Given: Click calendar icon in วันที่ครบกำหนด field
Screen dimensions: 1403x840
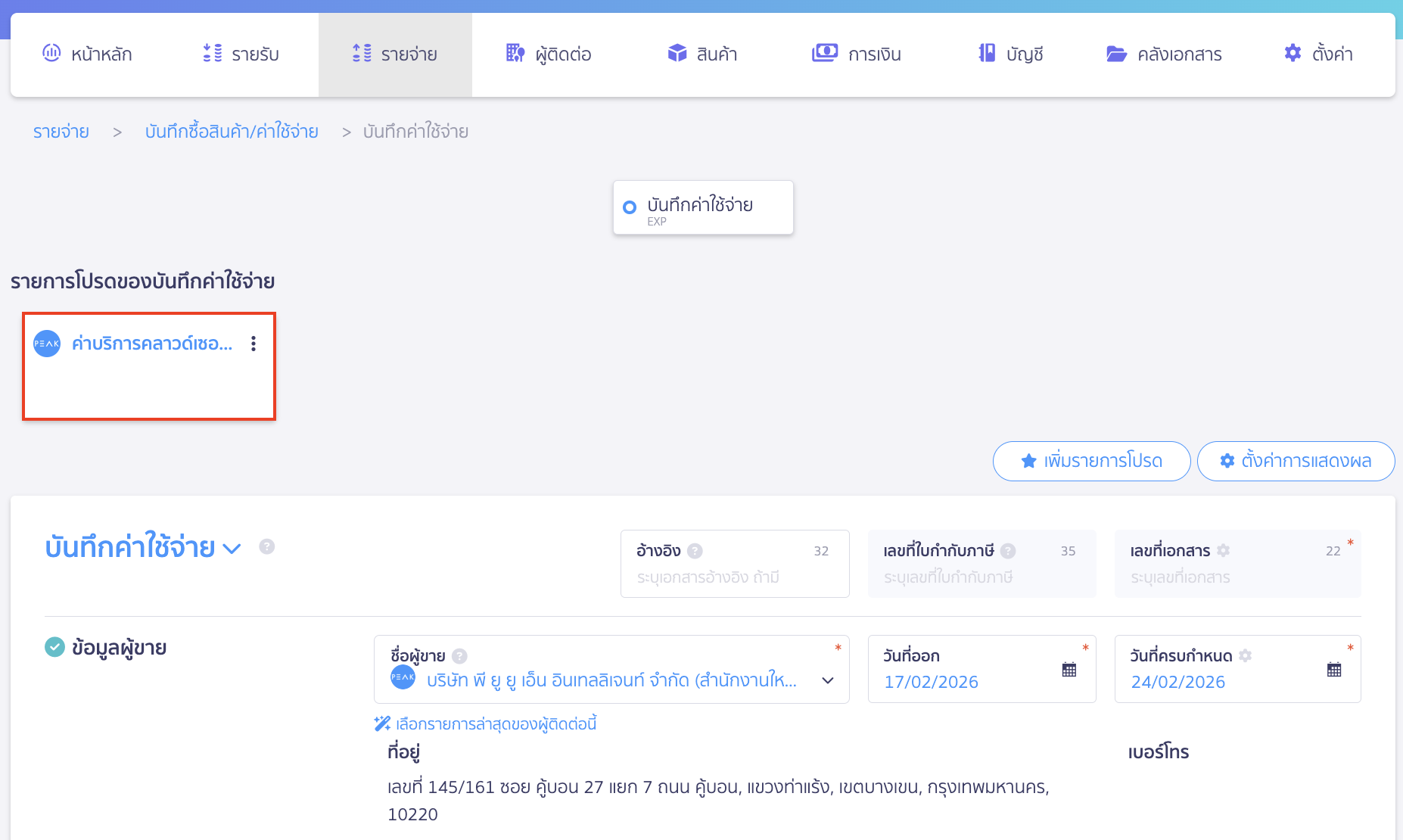Looking at the screenshot, I should tap(1333, 670).
